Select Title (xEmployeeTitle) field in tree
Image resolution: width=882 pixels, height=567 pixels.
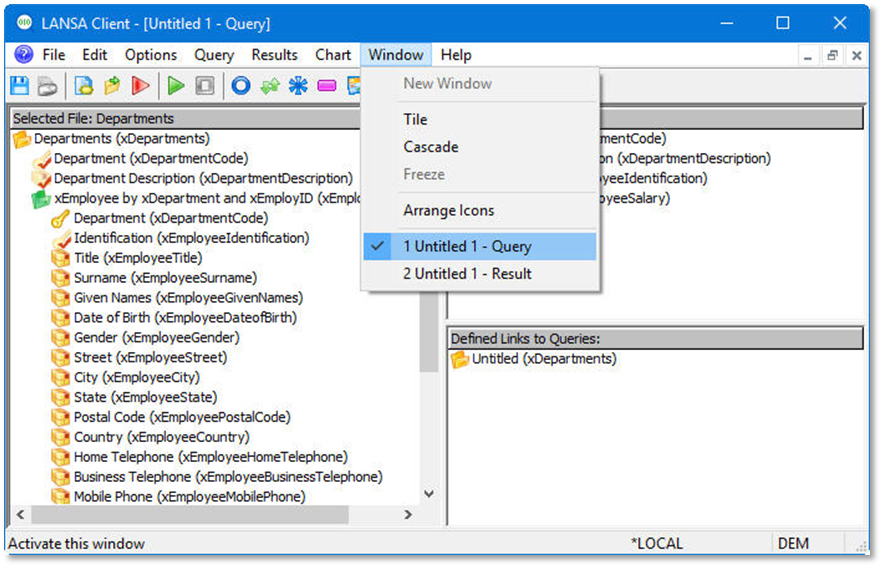138,258
